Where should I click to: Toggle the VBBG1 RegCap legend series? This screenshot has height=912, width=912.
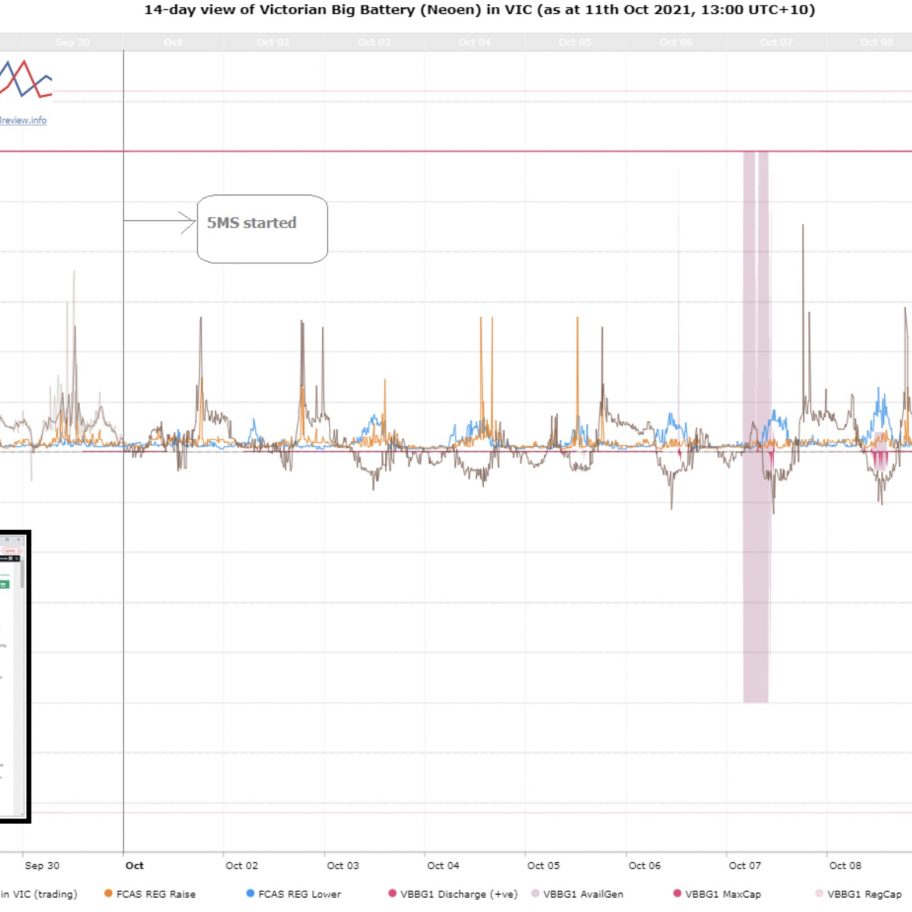pos(858,894)
